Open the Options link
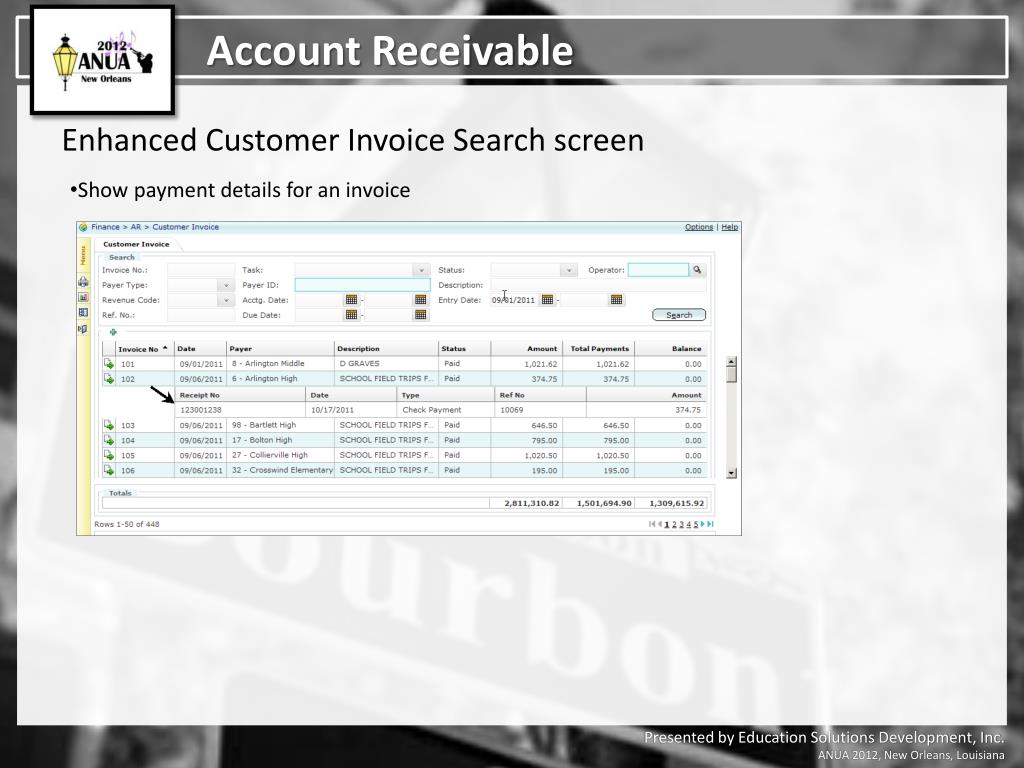This screenshot has width=1024, height=768. pyautogui.click(x=699, y=227)
